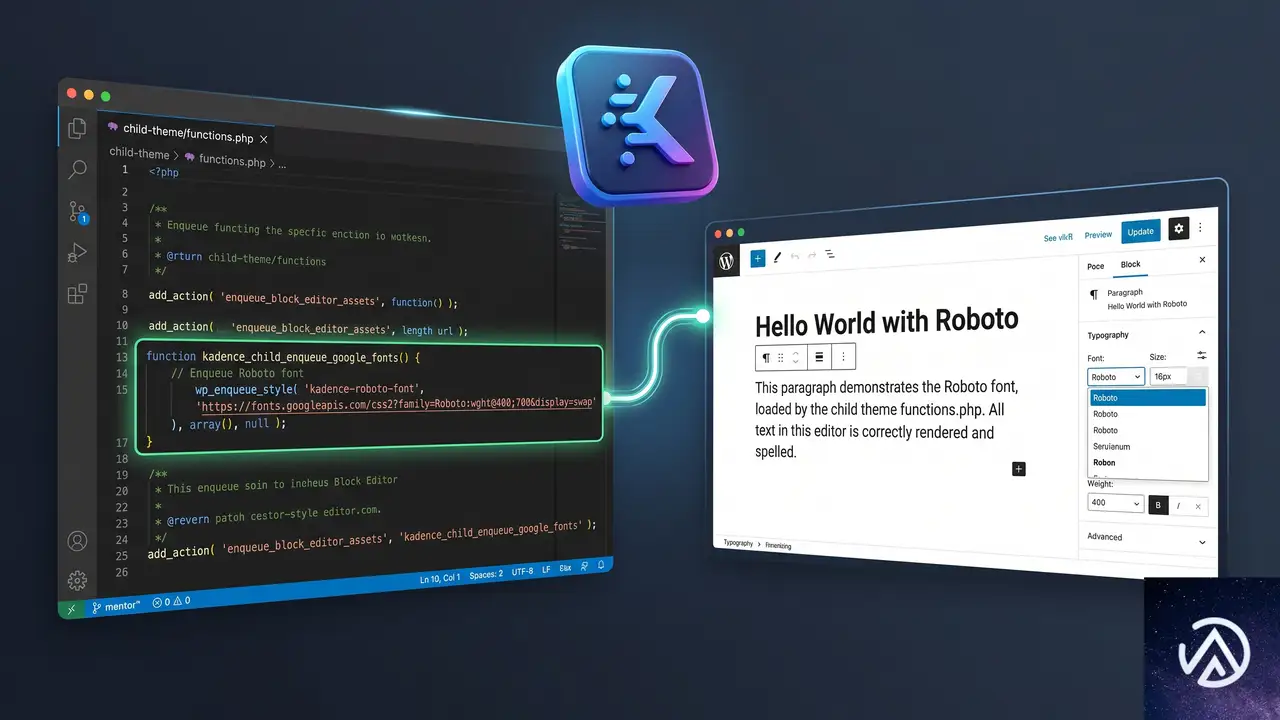Click the See vlkR link
1280x720 pixels.
pos(1058,238)
